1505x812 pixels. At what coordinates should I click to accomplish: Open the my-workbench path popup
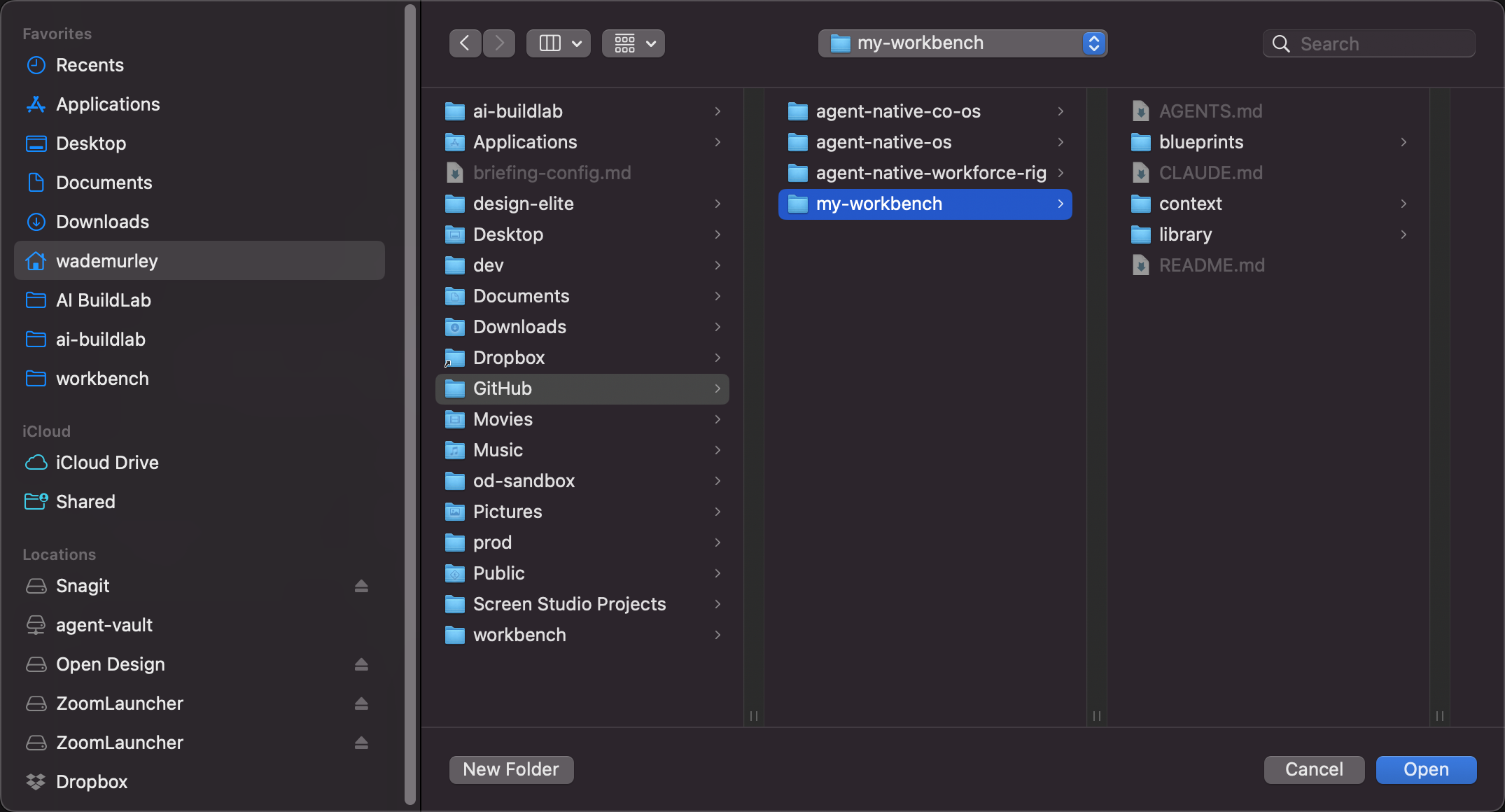[x=962, y=43]
